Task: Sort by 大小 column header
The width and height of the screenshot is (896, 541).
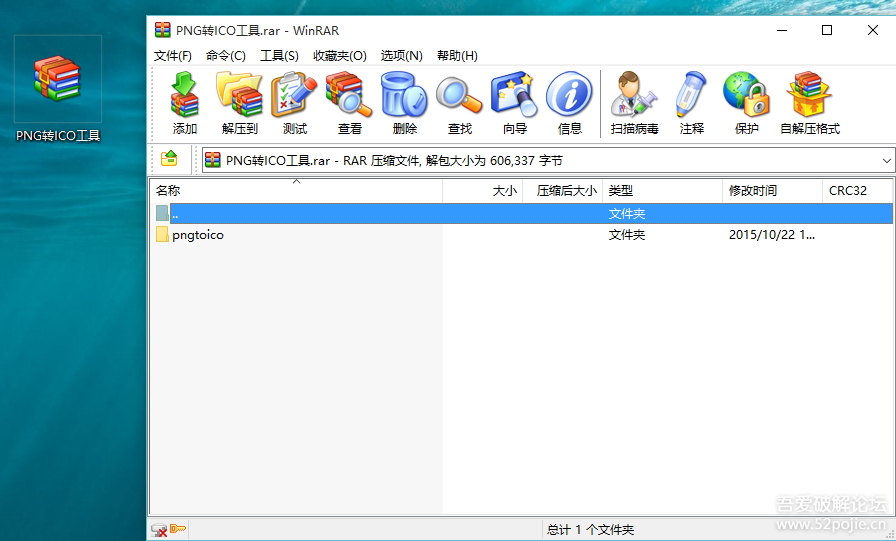Action: [x=483, y=190]
